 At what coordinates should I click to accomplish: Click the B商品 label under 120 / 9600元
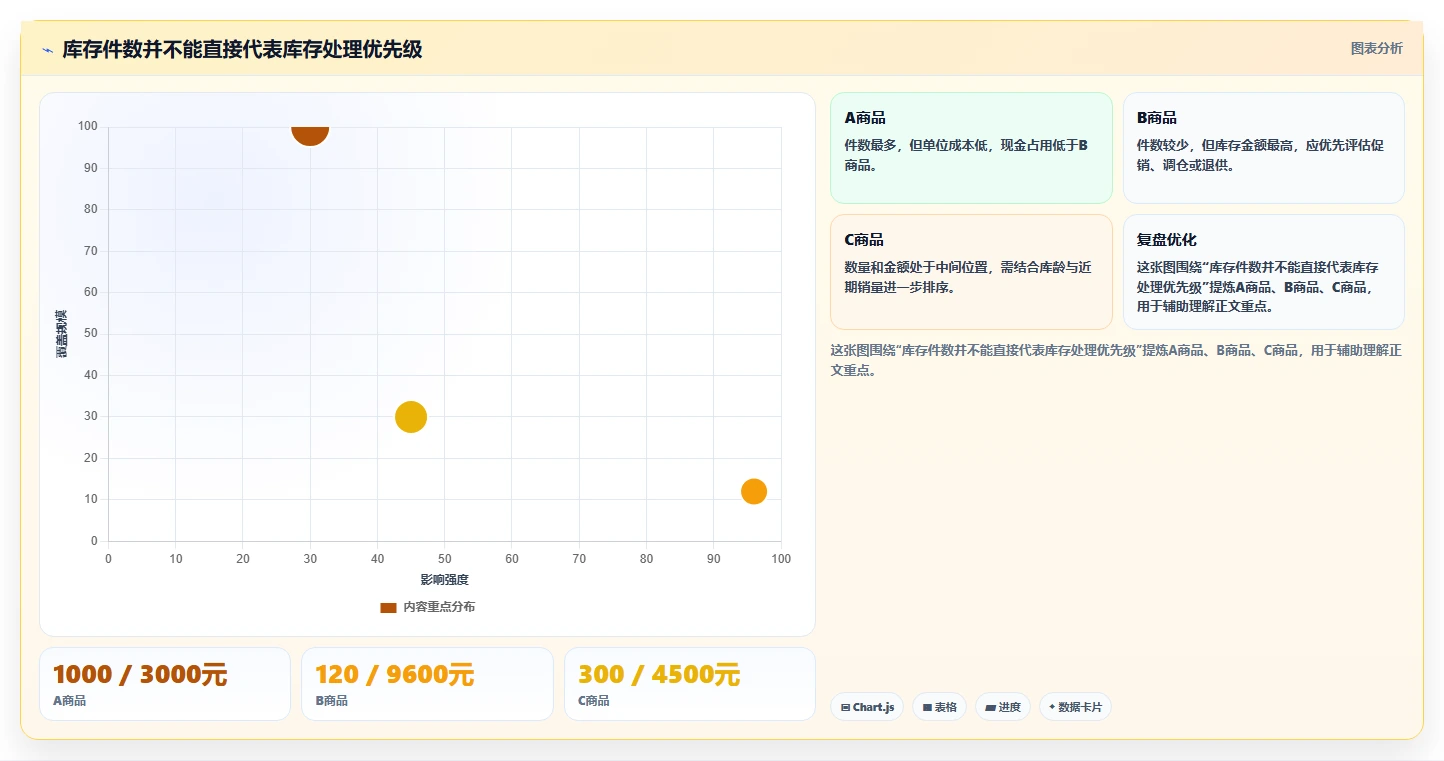point(332,701)
